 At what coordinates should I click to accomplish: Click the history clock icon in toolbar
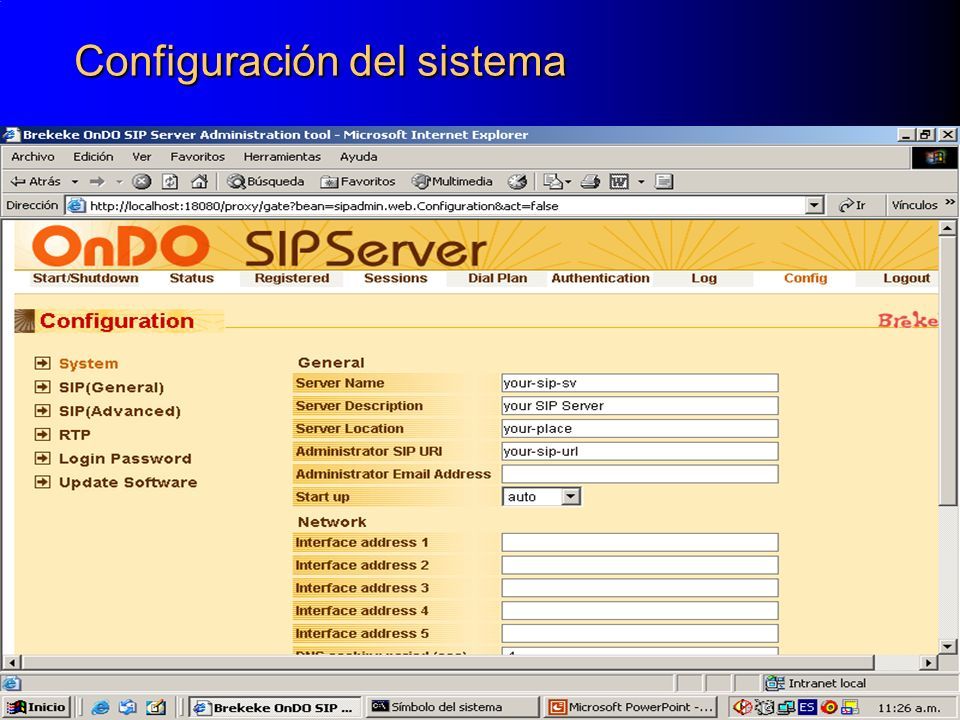pos(517,181)
